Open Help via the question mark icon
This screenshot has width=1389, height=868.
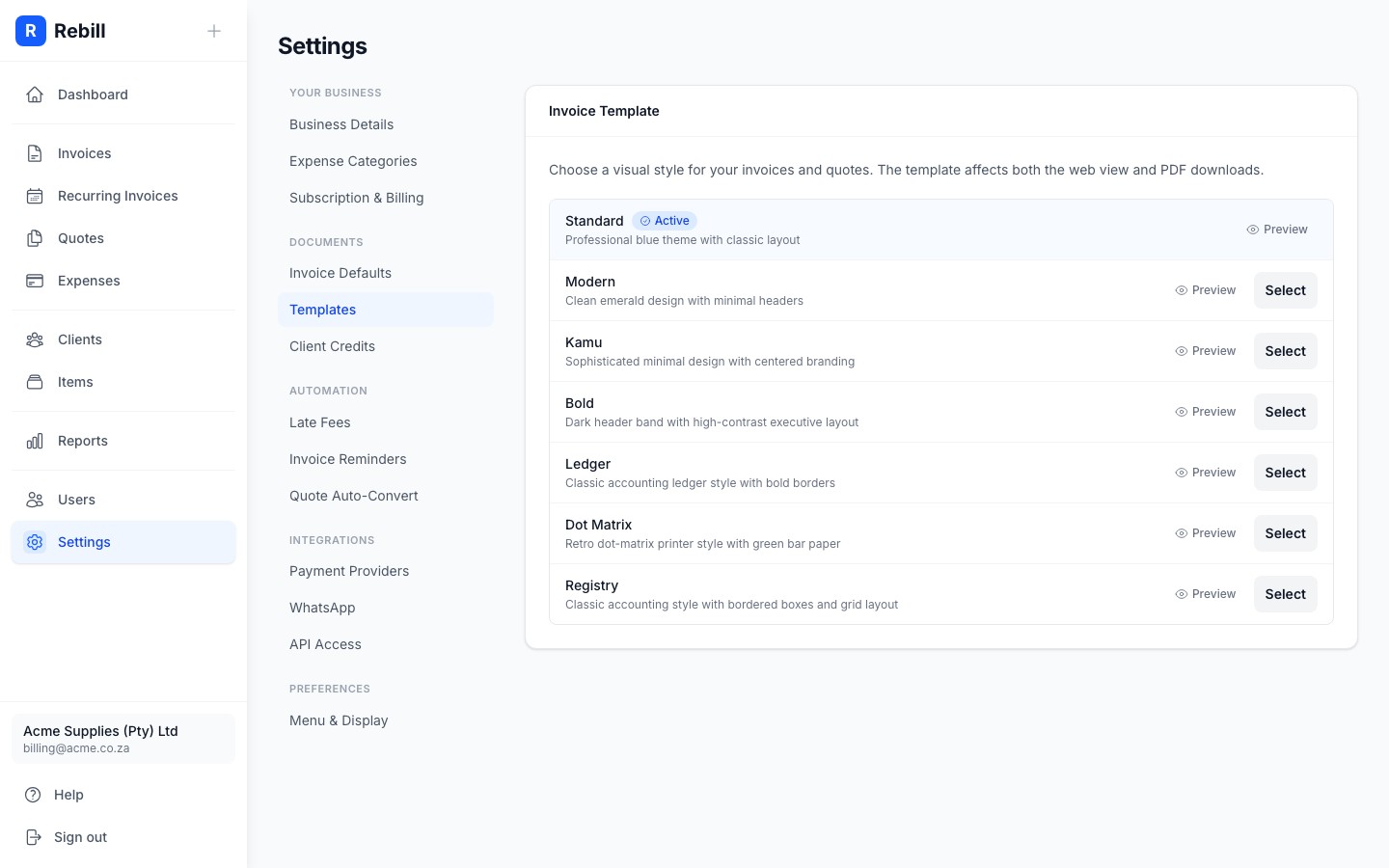coord(35,795)
